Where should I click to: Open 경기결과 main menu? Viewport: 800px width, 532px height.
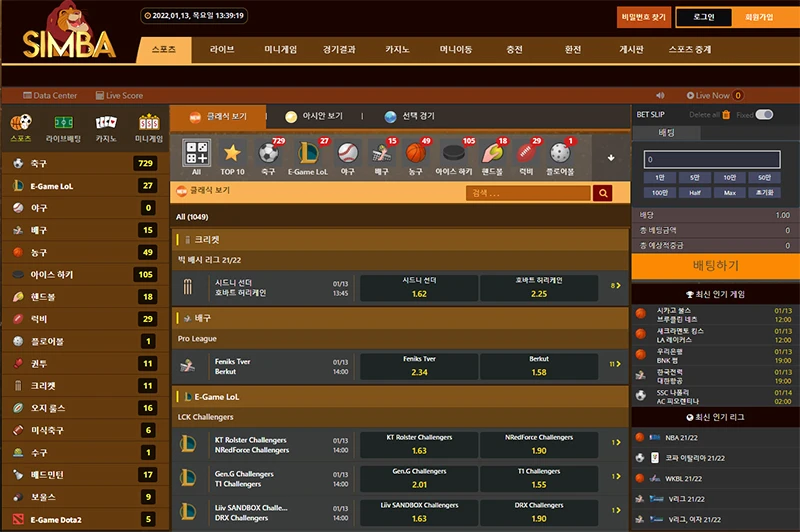[x=339, y=49]
